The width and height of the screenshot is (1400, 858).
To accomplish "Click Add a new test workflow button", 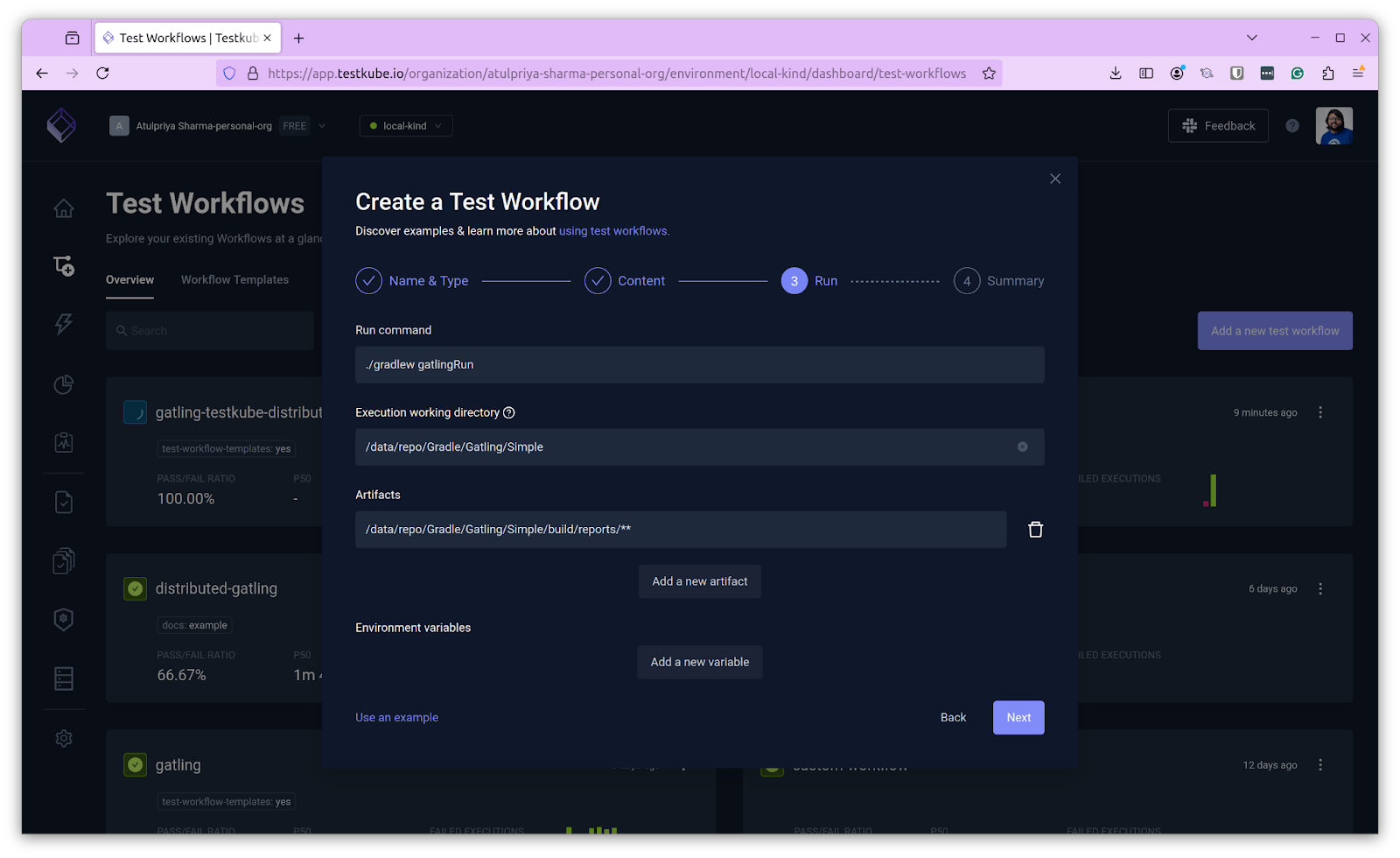I will [x=1275, y=331].
